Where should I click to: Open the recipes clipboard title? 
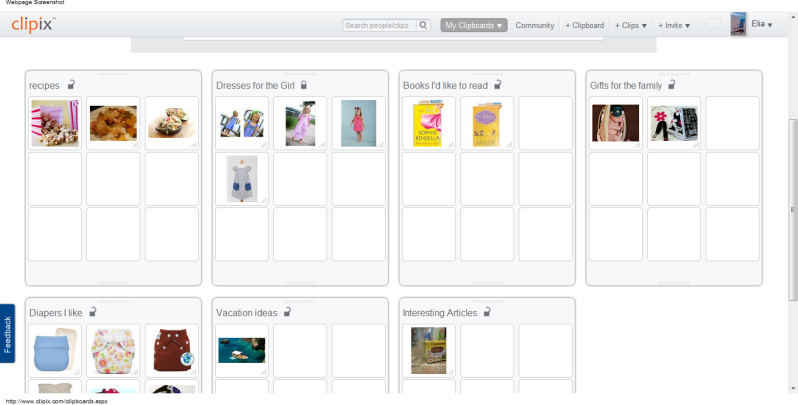(x=44, y=85)
